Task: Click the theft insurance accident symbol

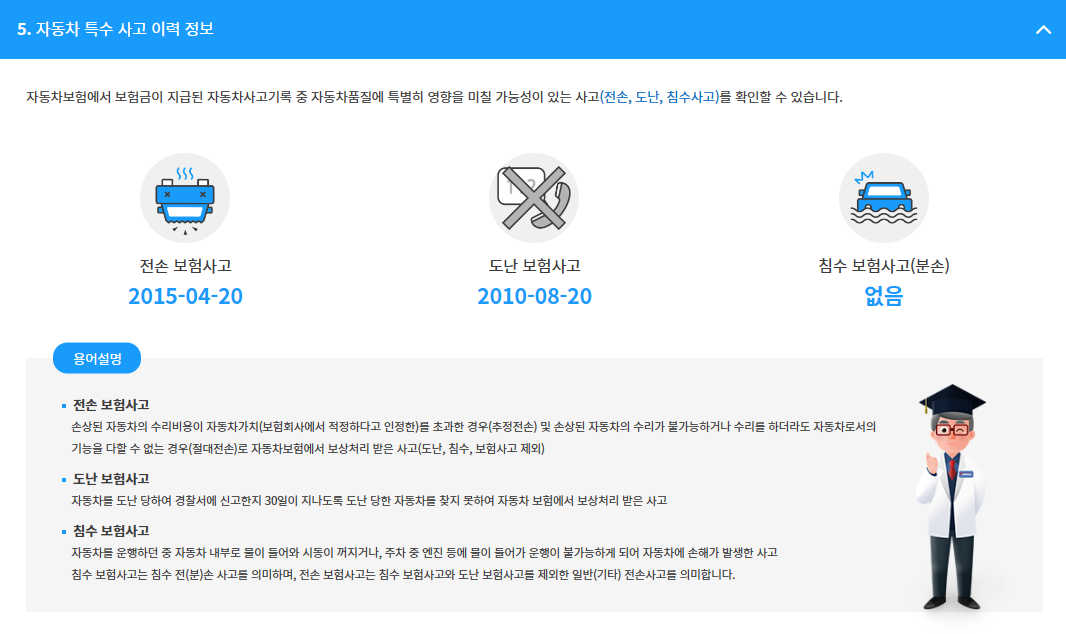Action: (x=533, y=197)
